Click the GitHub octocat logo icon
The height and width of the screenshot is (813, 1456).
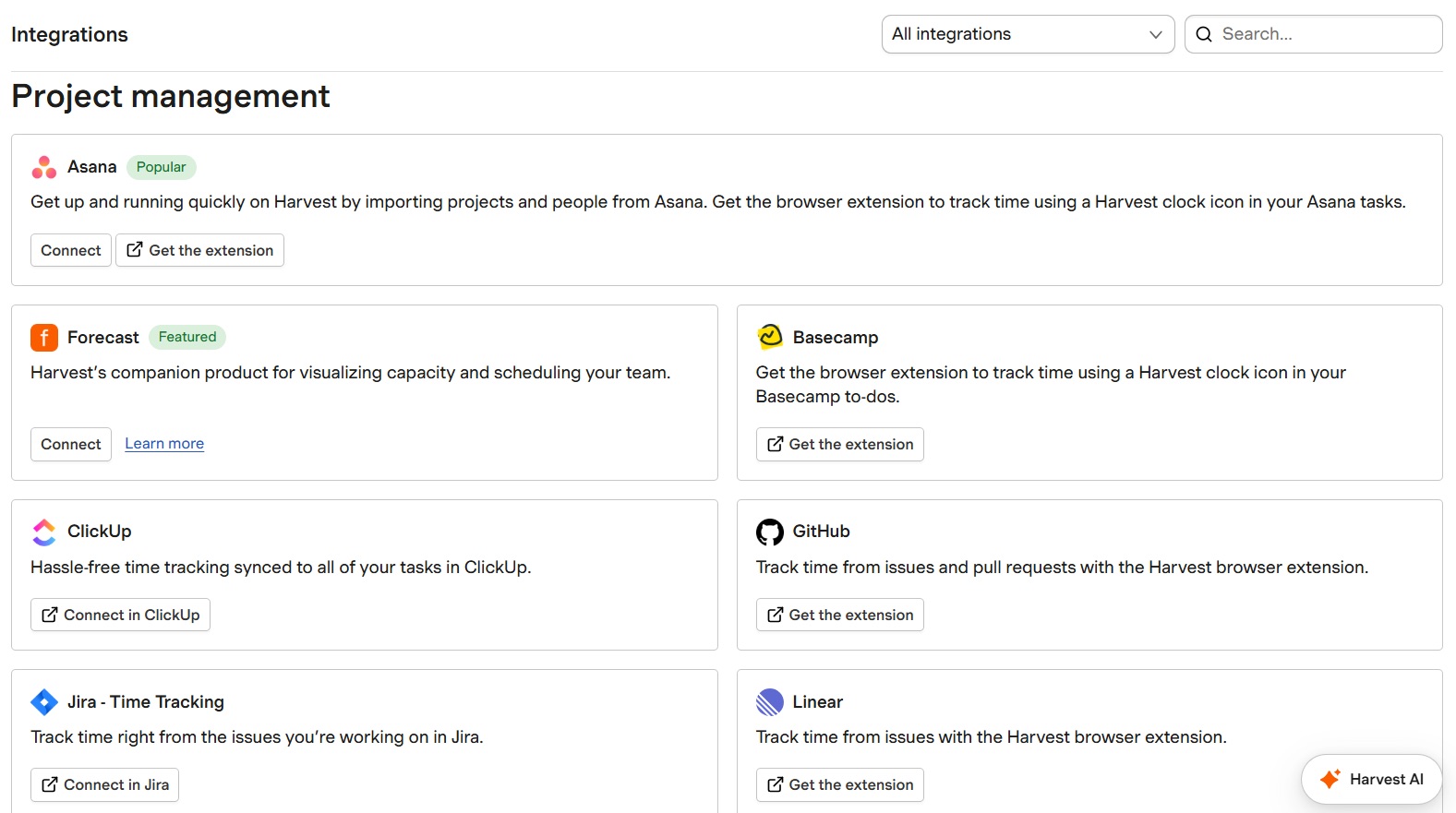click(770, 532)
